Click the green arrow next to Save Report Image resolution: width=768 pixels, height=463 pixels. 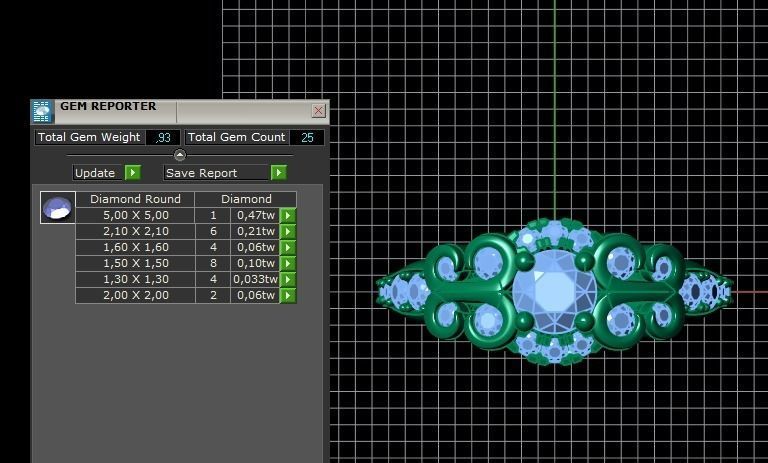(x=278, y=172)
